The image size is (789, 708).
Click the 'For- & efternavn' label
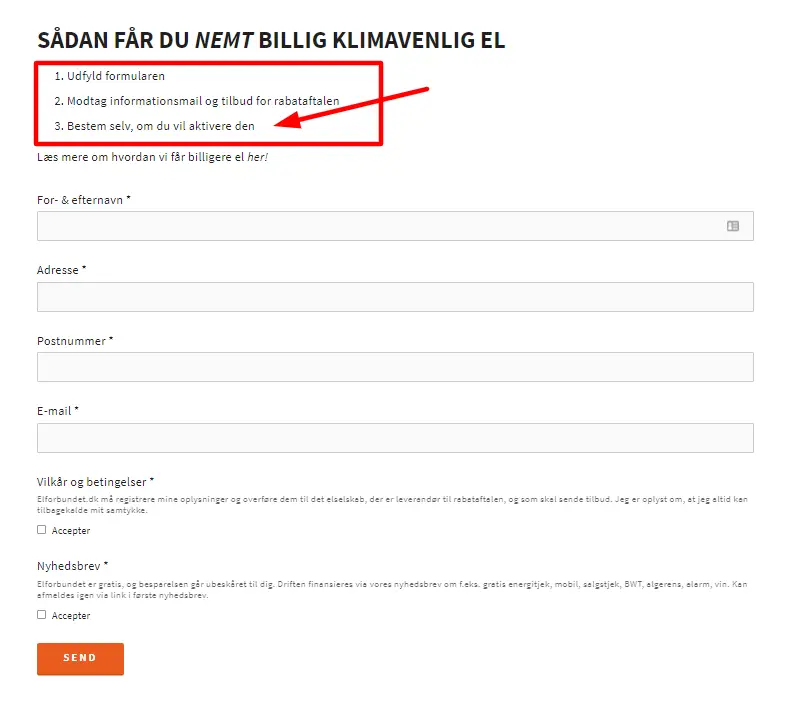click(x=84, y=200)
